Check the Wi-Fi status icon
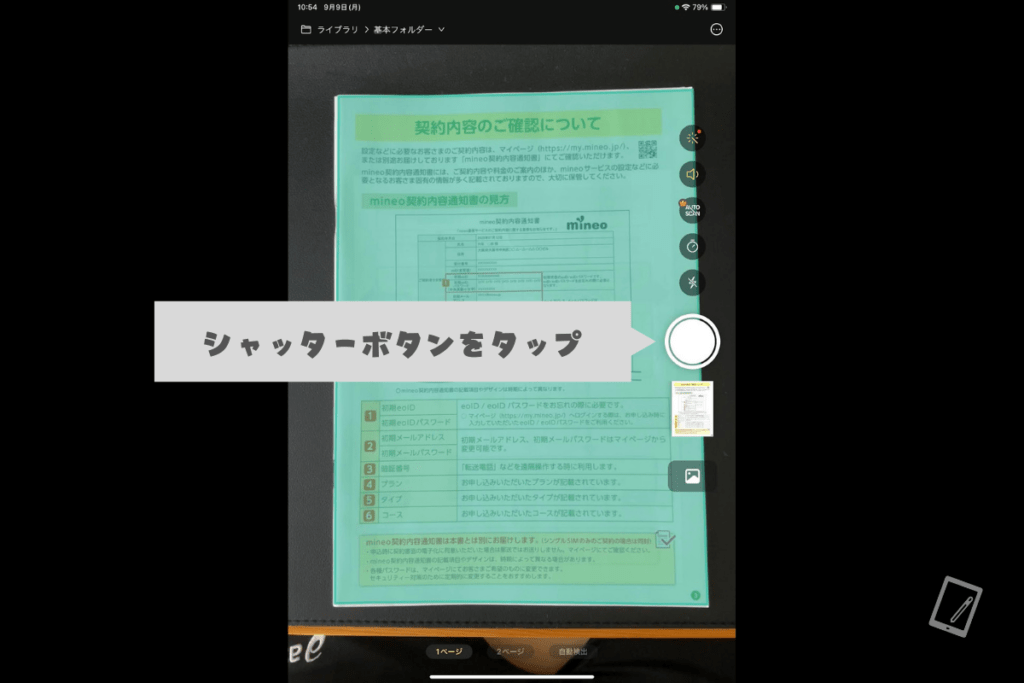The width and height of the screenshot is (1024, 683). tap(686, 7)
